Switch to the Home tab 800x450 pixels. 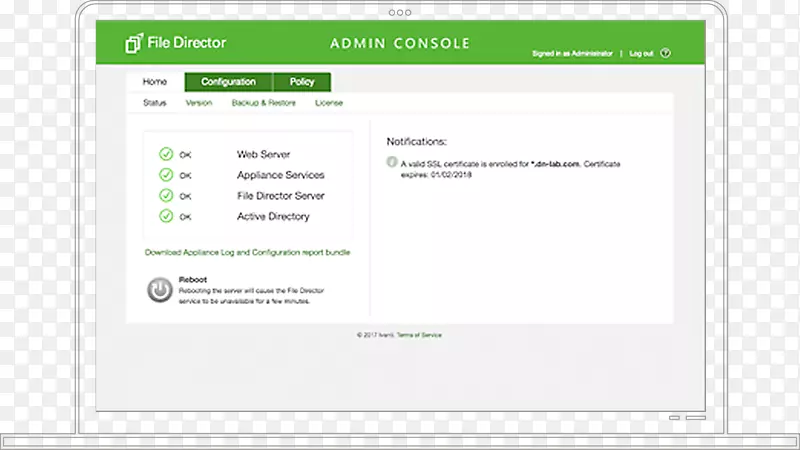coord(155,82)
